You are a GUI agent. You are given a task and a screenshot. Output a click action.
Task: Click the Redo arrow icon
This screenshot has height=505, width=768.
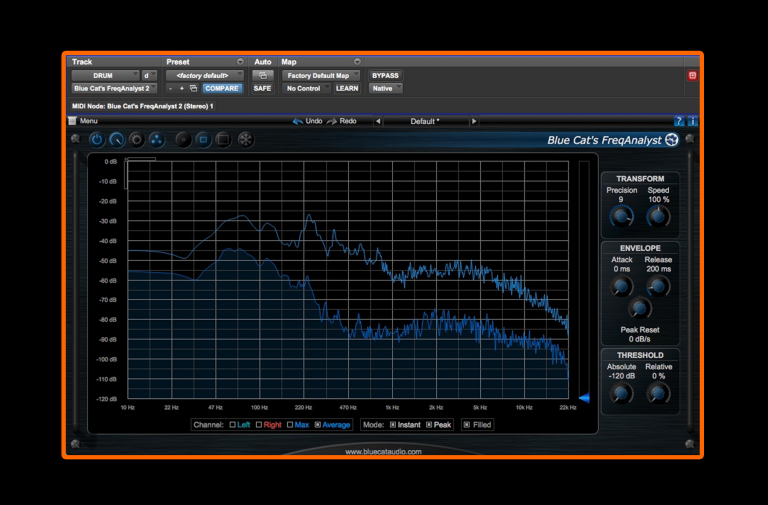pos(332,121)
